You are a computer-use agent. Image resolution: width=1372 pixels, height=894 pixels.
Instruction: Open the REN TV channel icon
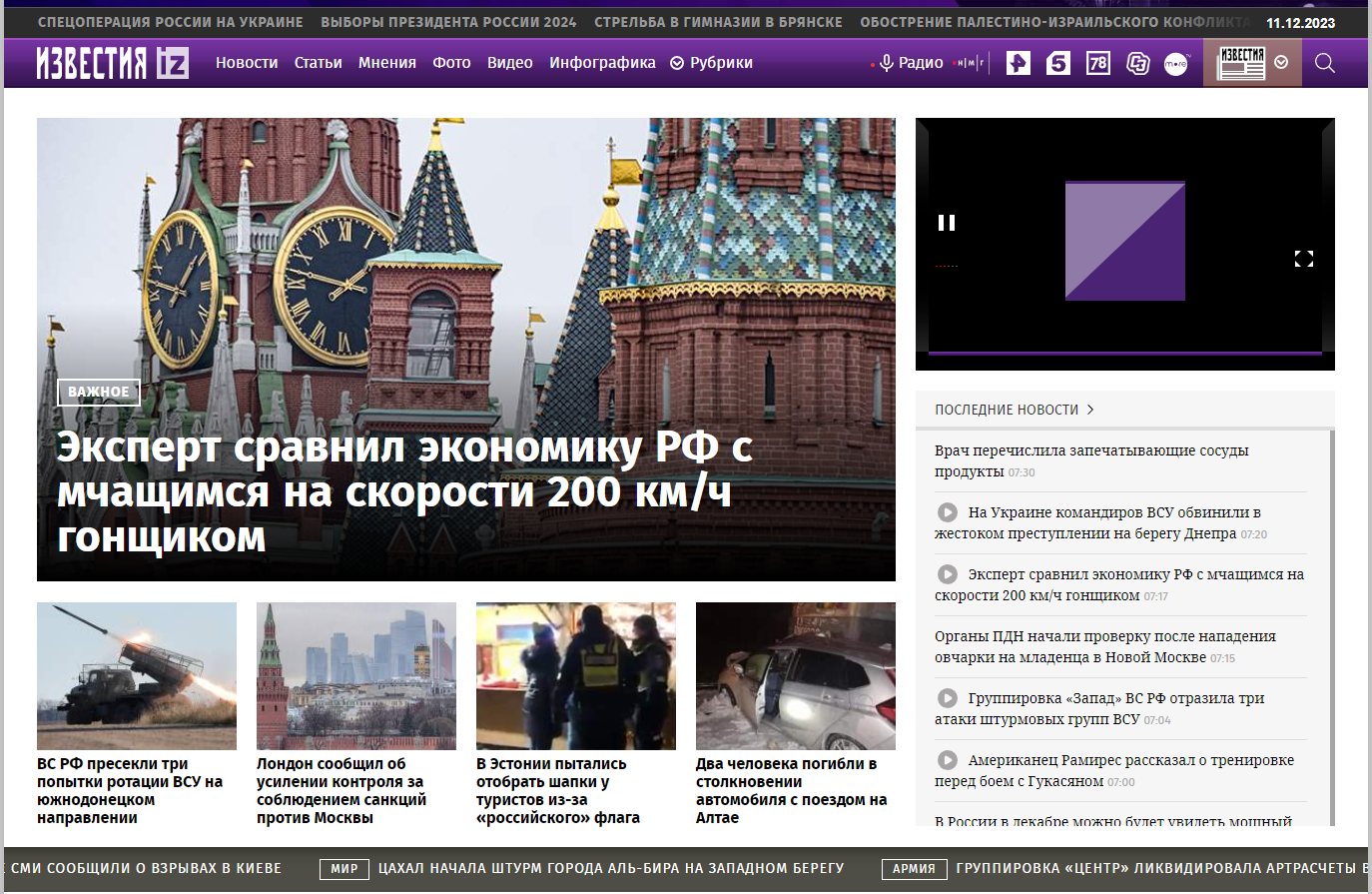coord(1018,63)
